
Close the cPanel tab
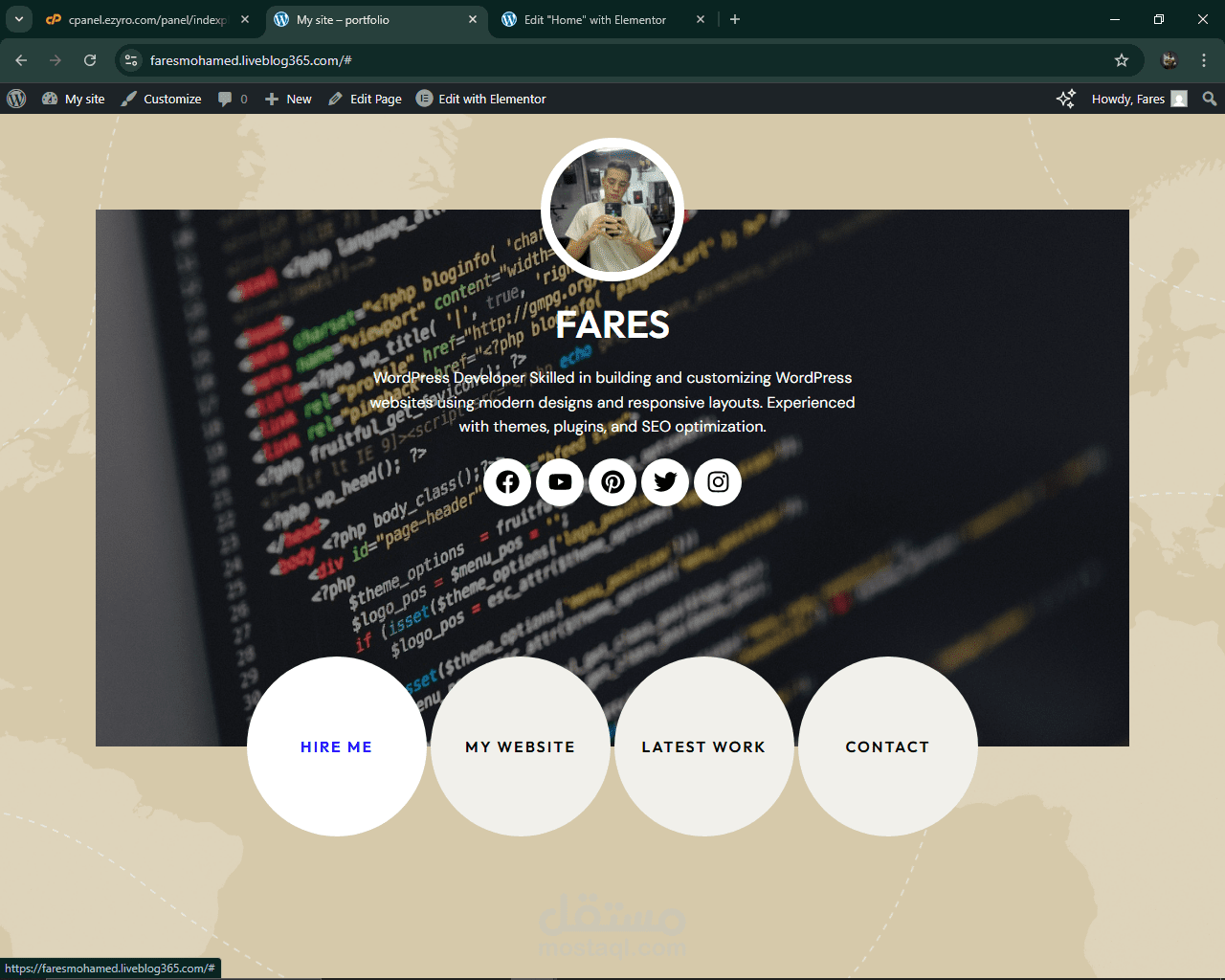point(245,19)
